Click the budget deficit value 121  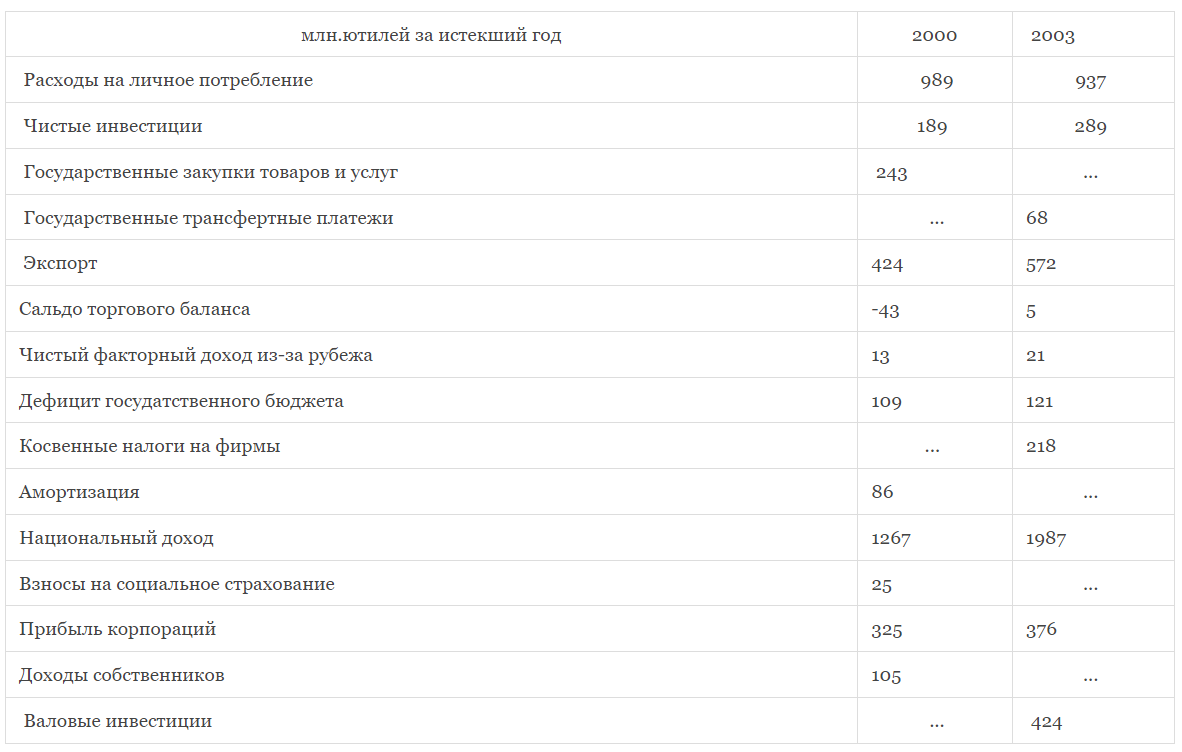click(1039, 401)
